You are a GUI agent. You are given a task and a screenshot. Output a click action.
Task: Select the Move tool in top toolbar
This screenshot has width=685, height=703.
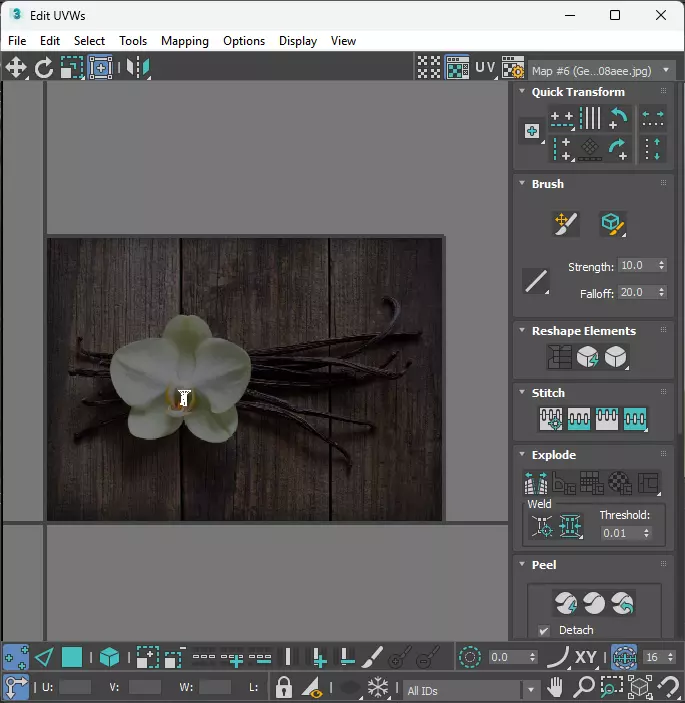point(16,68)
